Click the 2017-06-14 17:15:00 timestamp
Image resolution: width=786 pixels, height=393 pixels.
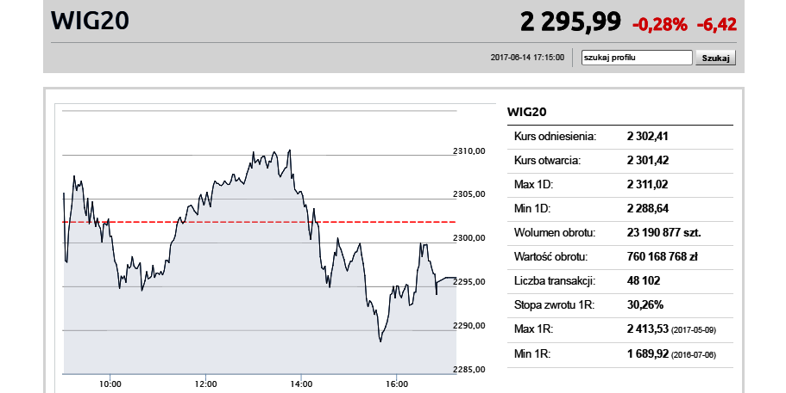[x=527, y=58]
